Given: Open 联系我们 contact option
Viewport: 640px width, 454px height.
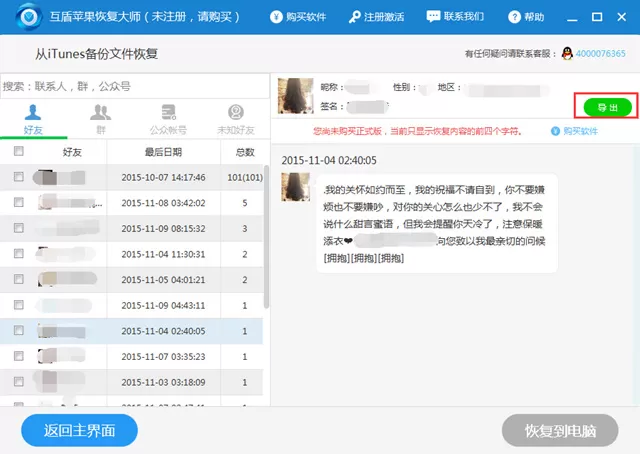Looking at the screenshot, I should tap(455, 16).
